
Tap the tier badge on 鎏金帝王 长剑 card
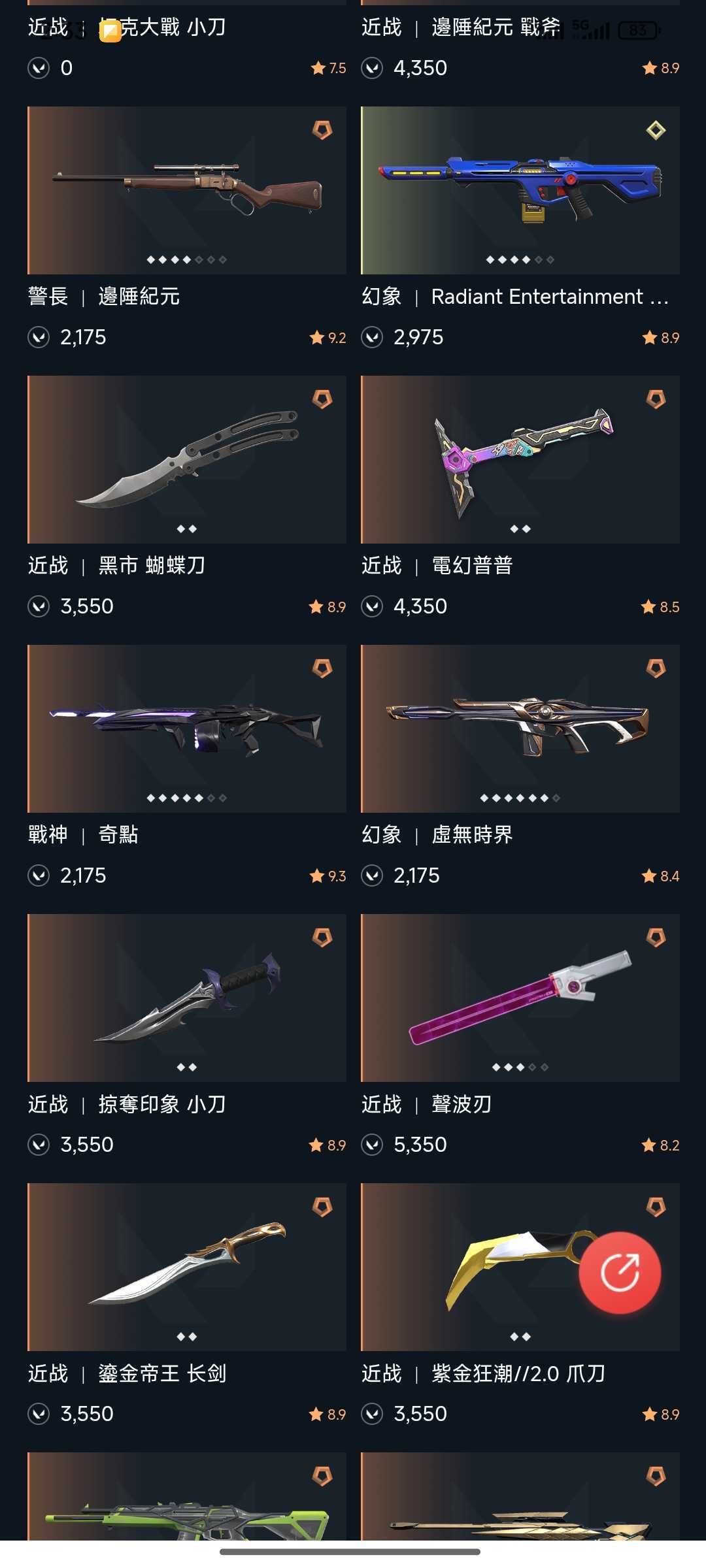[322, 1207]
